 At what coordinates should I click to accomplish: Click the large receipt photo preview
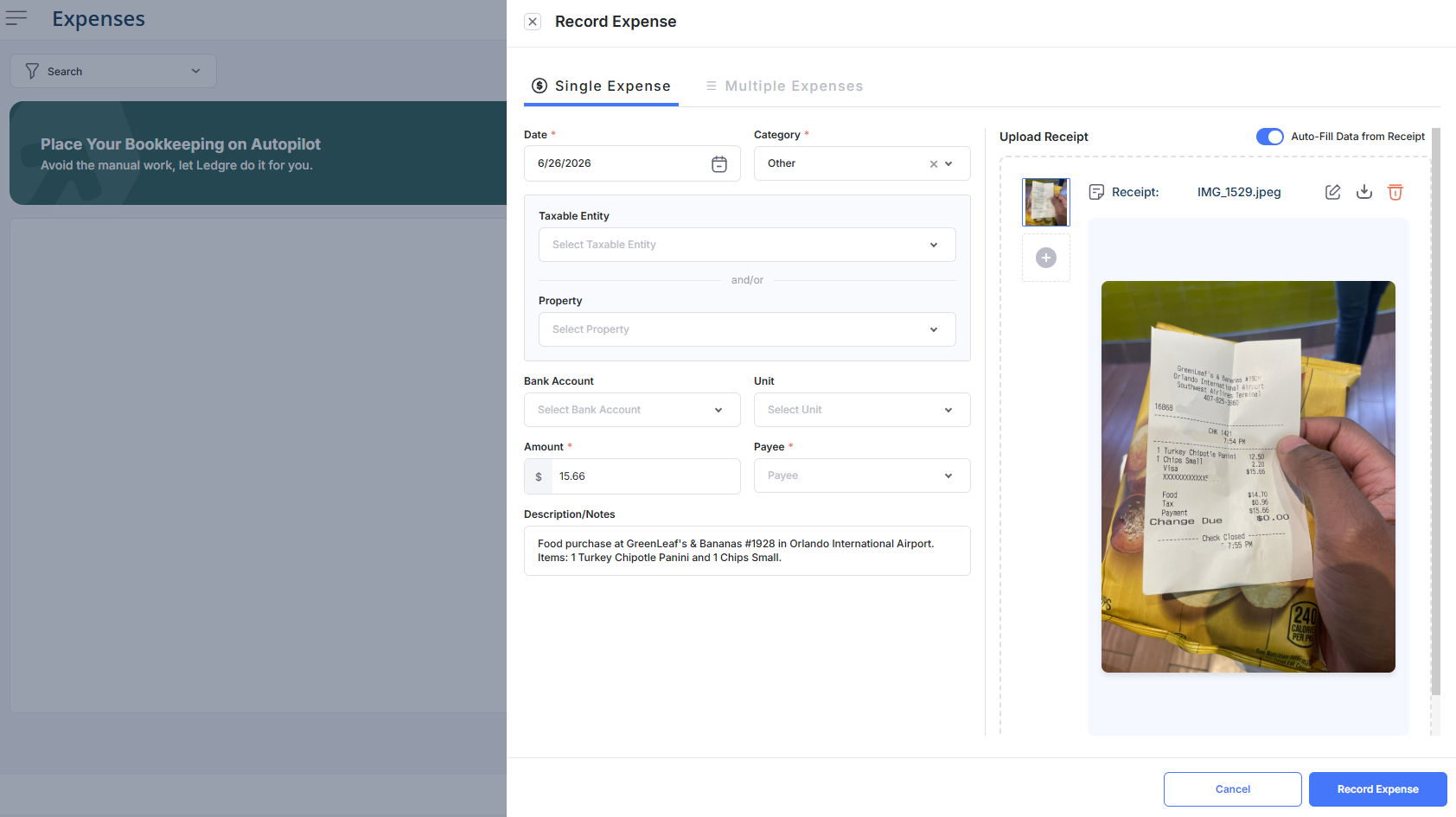coord(1248,476)
